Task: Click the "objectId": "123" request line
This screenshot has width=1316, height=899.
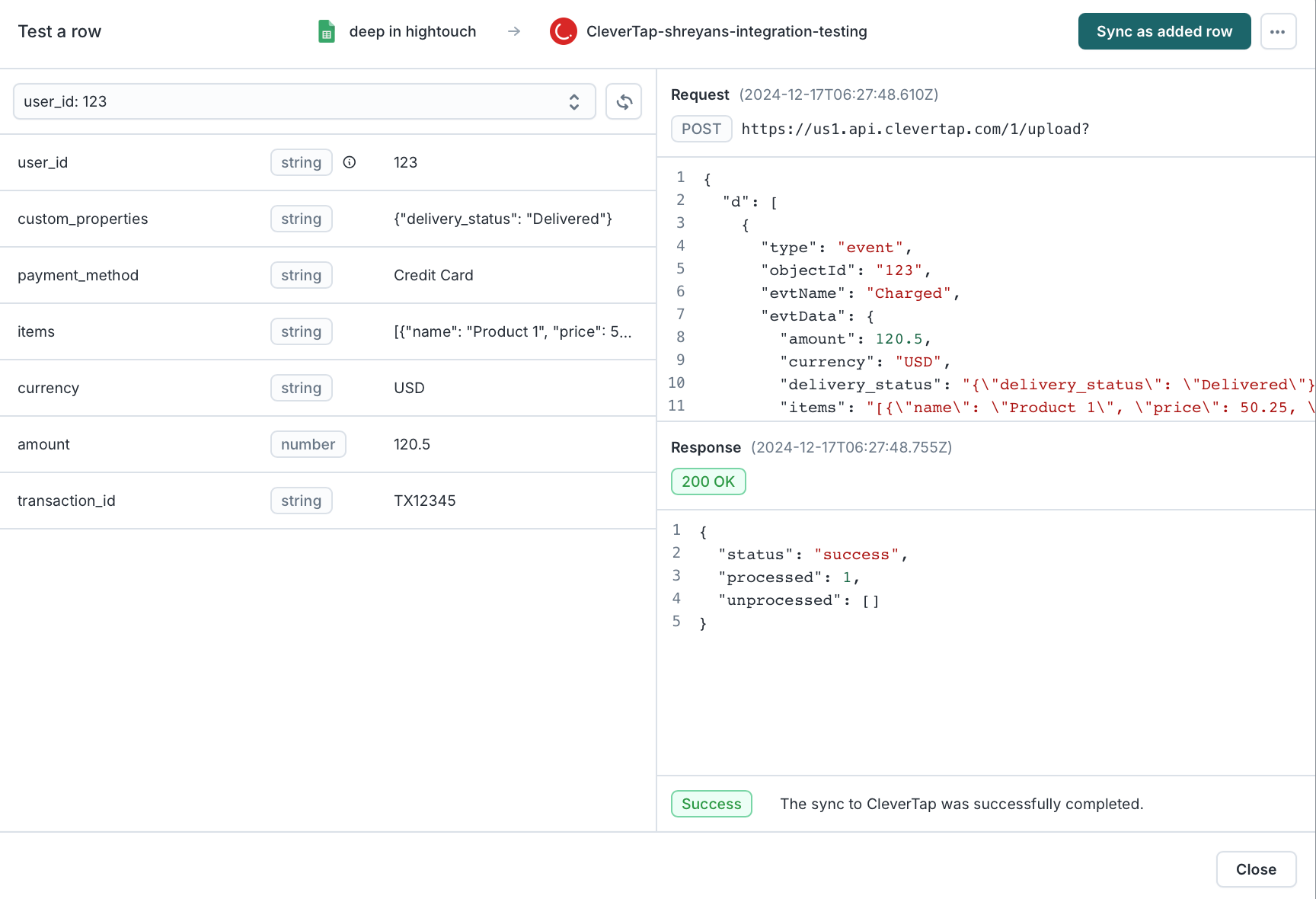Action: pyautogui.click(x=846, y=270)
